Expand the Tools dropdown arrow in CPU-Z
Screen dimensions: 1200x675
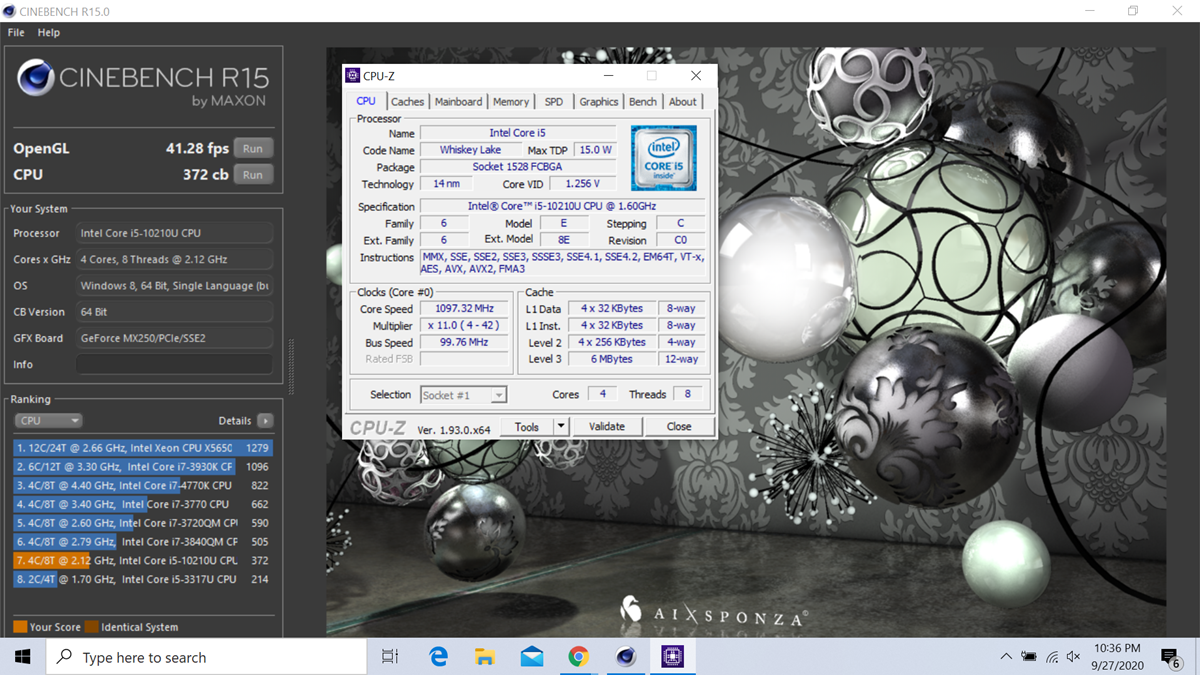561,426
